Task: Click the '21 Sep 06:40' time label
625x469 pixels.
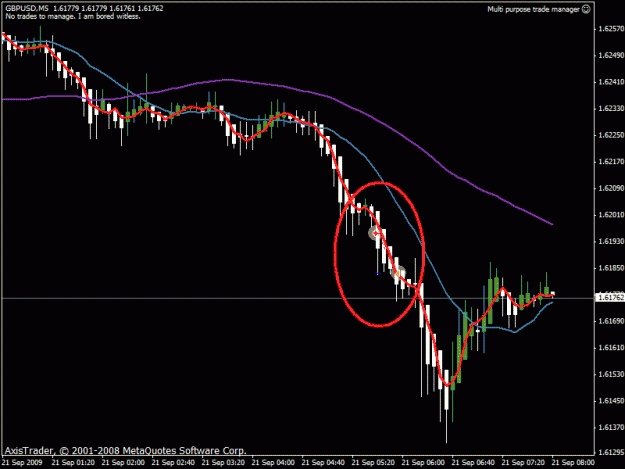Action: 473,463
